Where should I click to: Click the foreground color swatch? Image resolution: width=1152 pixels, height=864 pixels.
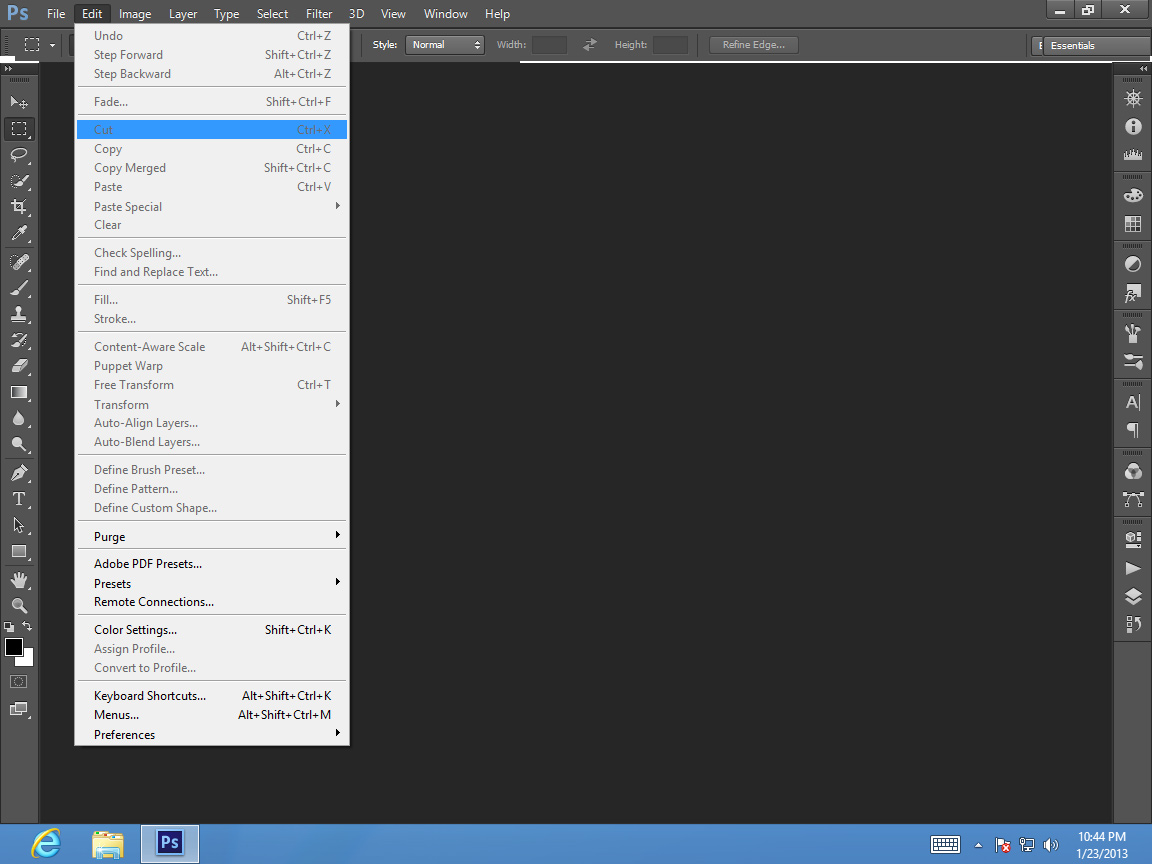tap(13, 647)
